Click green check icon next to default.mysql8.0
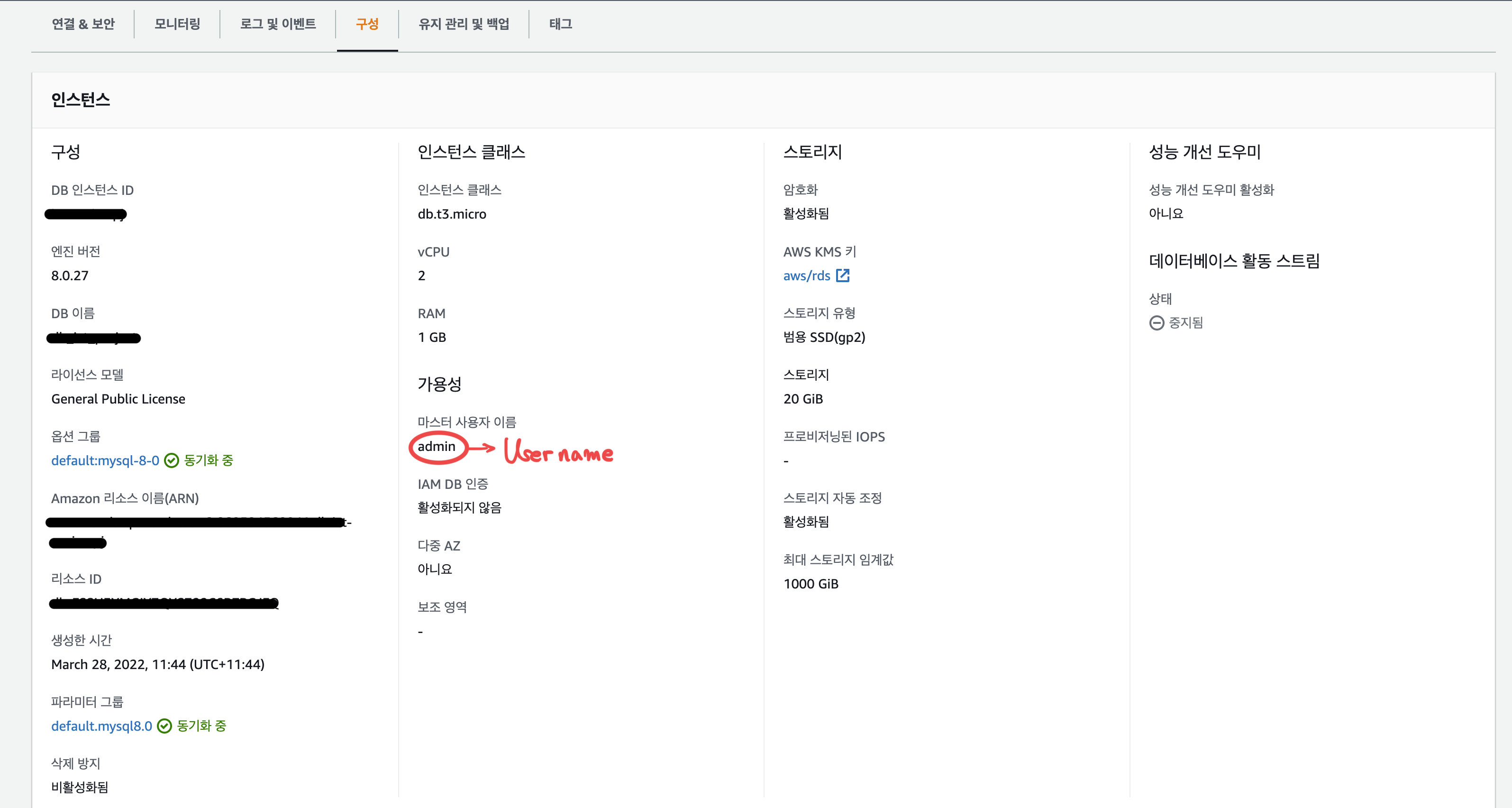1512x808 pixels. [x=164, y=726]
